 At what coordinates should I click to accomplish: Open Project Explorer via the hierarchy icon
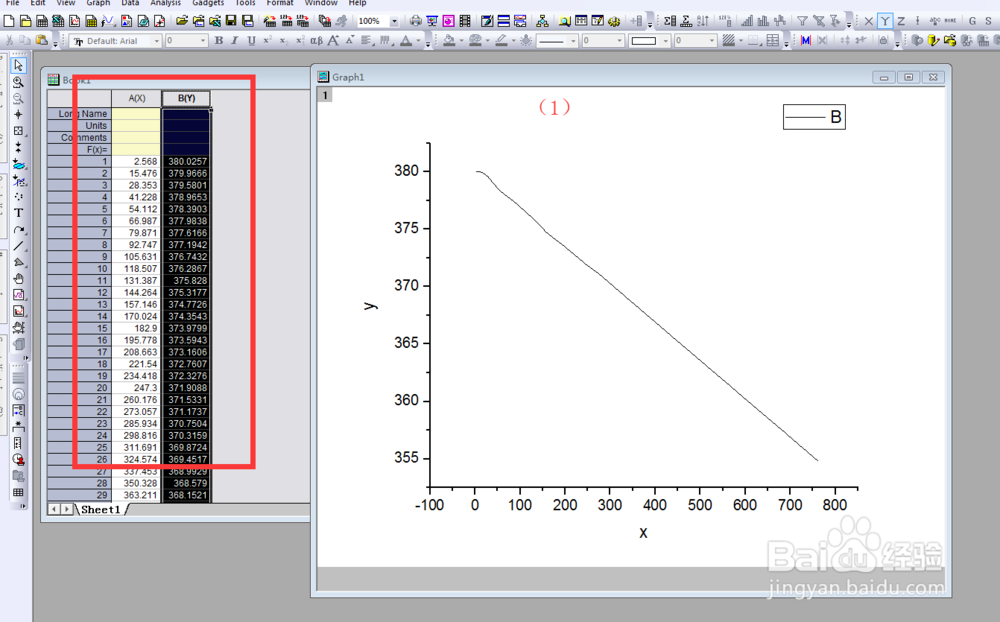(x=542, y=21)
